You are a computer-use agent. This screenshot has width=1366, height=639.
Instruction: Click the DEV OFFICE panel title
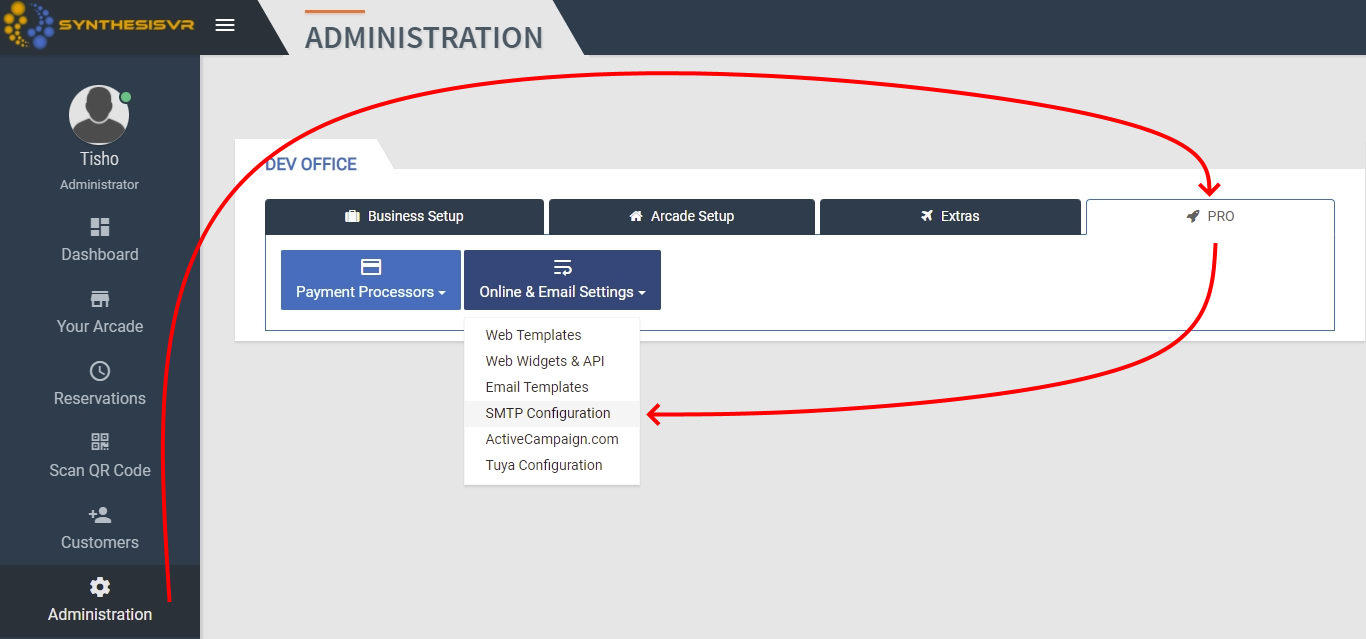311,164
